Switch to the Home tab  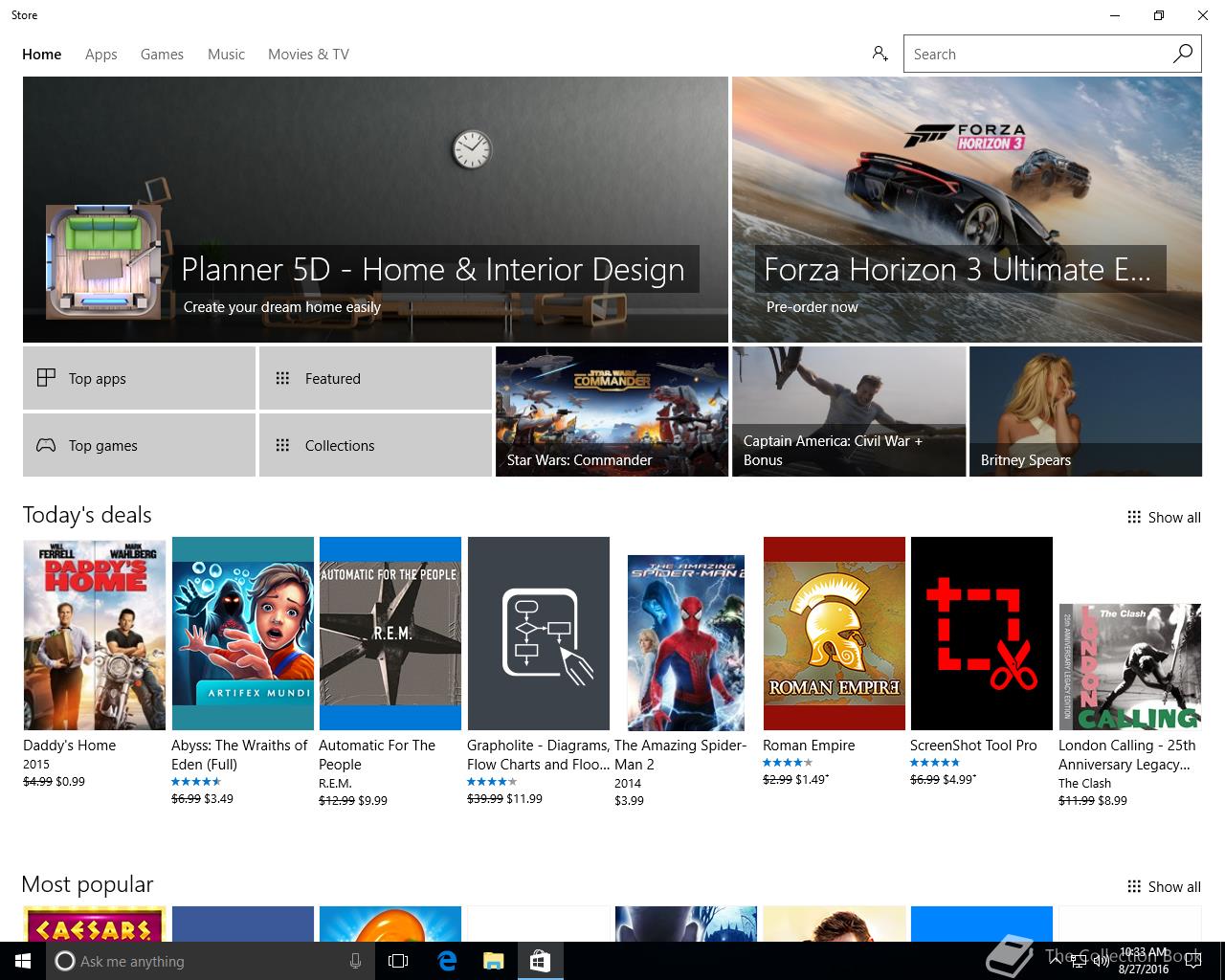pos(42,55)
